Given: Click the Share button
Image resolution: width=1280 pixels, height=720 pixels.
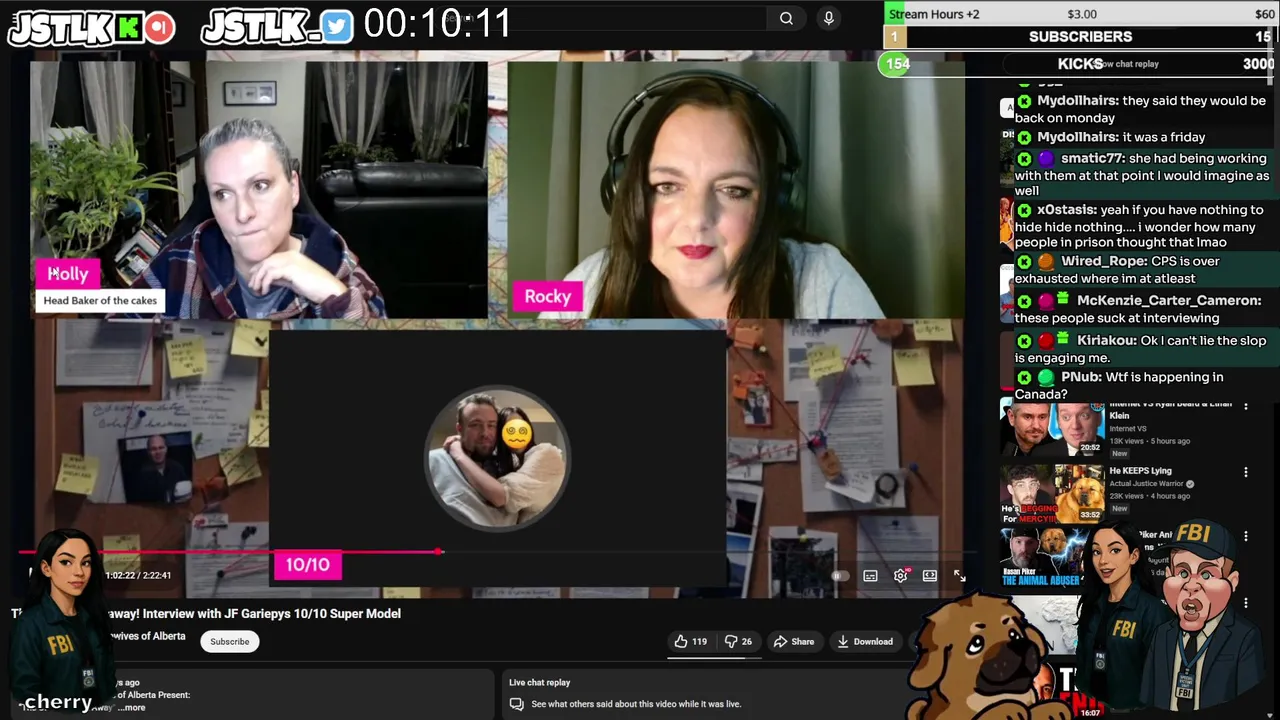Looking at the screenshot, I should tap(794, 641).
